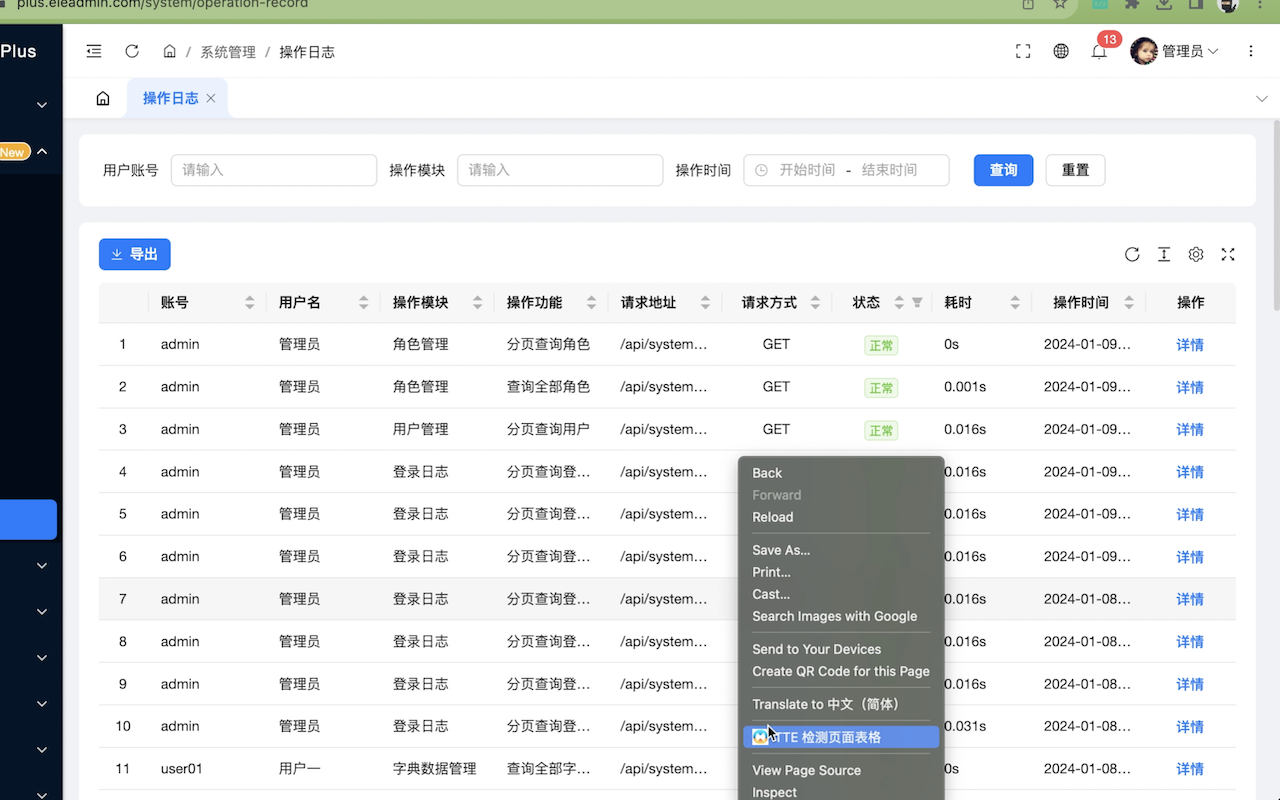Expand the tab list chevron at far right
Screen dimensions: 1280x800
click(x=1262, y=98)
